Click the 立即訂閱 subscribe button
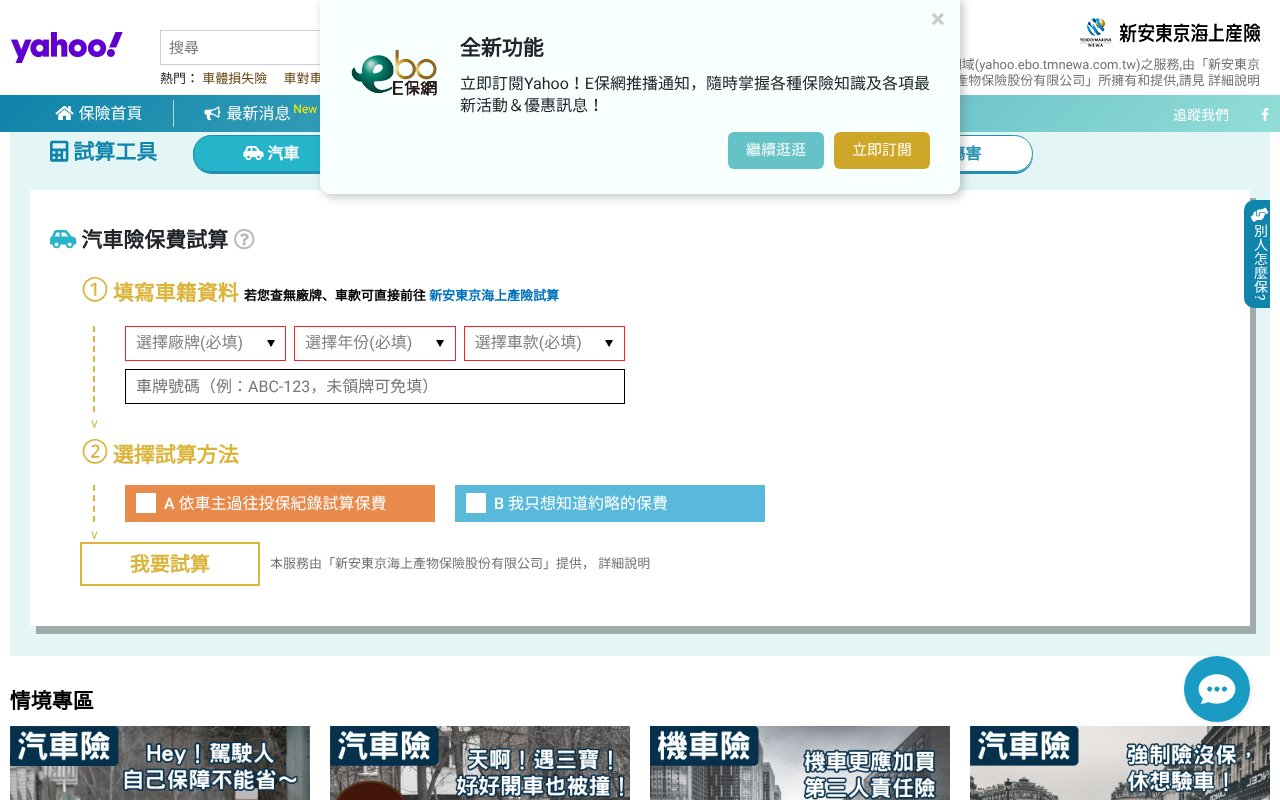This screenshot has width=1280, height=800. pyautogui.click(x=882, y=150)
